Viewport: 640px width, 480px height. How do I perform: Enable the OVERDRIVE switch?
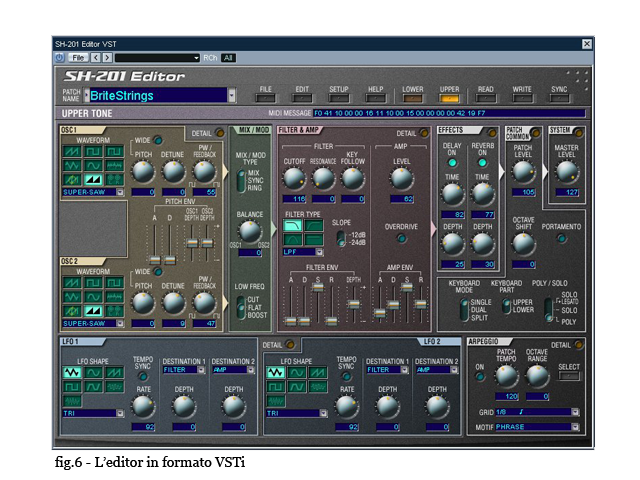point(401,238)
